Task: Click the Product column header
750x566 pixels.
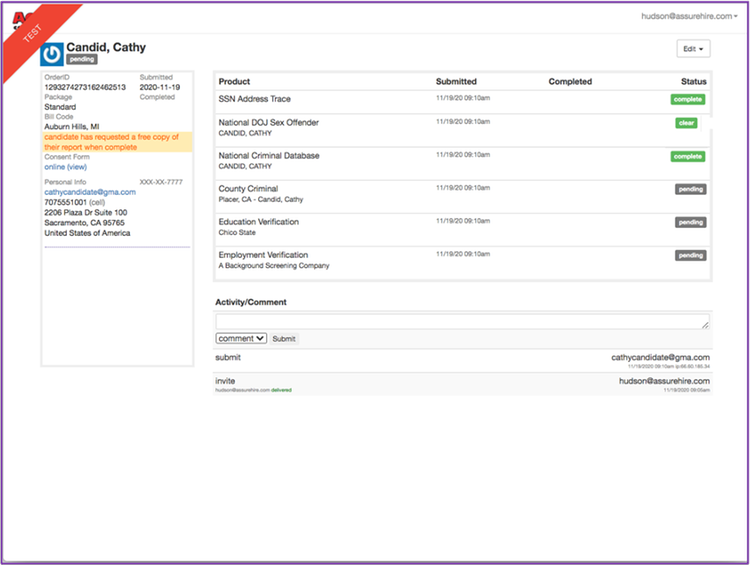Action: point(234,82)
